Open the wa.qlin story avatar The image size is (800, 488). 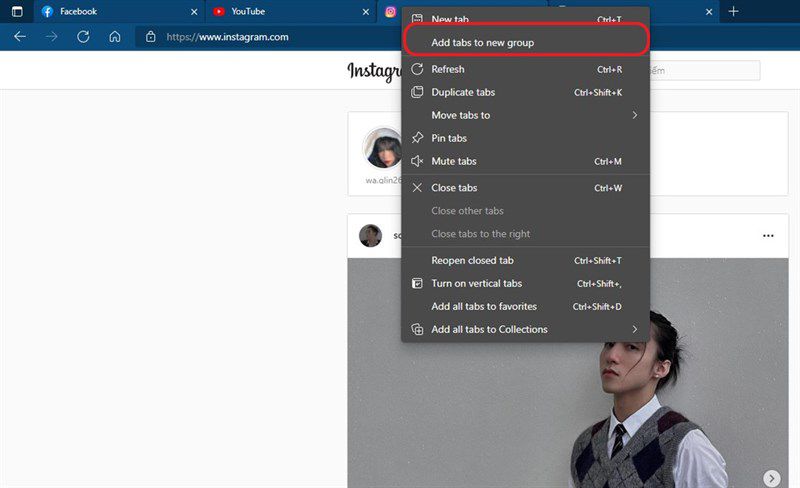(382, 148)
